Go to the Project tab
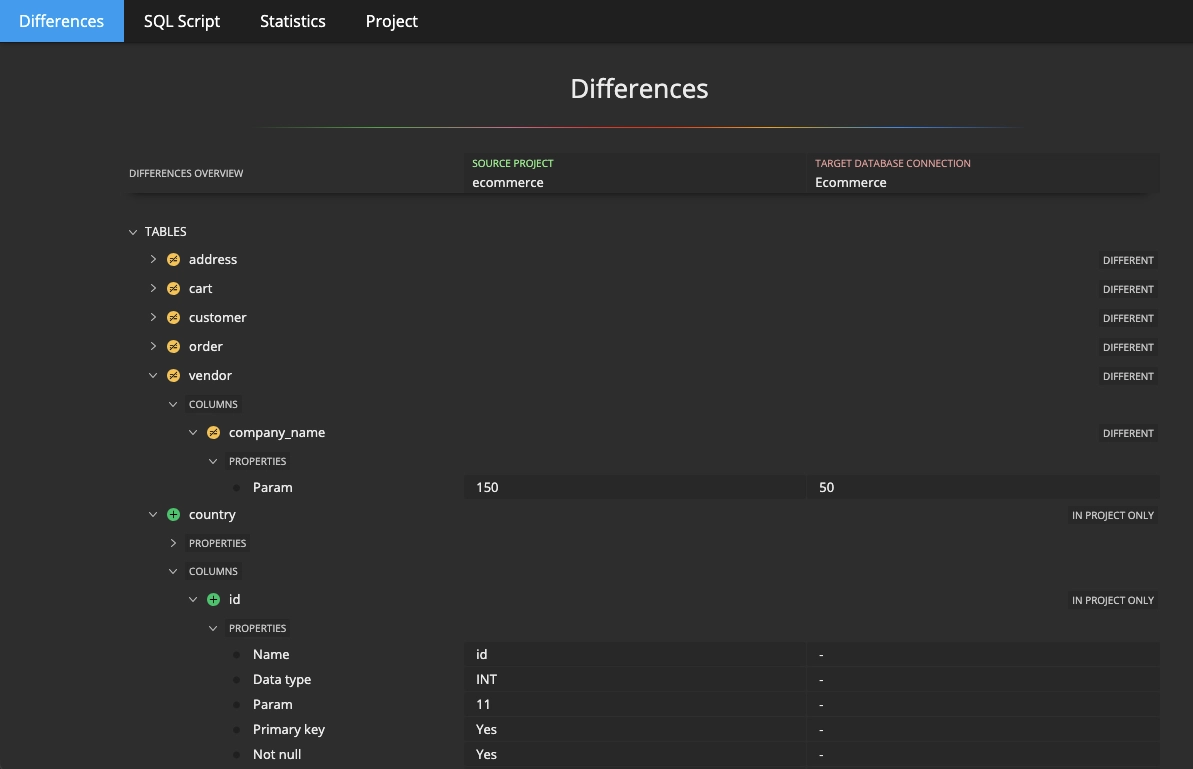 391,21
